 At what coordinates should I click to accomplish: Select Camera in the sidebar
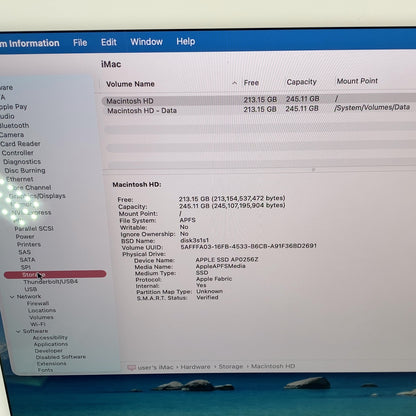pyautogui.click(x=12, y=135)
